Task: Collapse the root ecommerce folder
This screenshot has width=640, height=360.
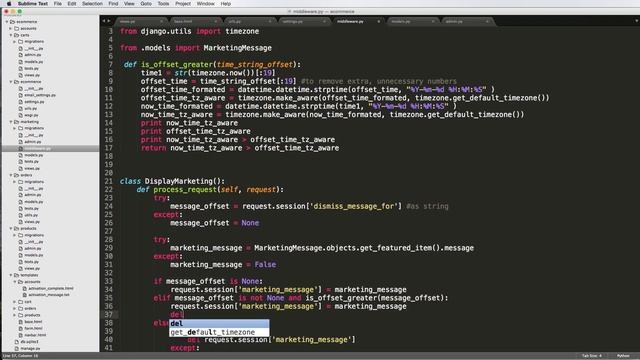Action: (7, 22)
